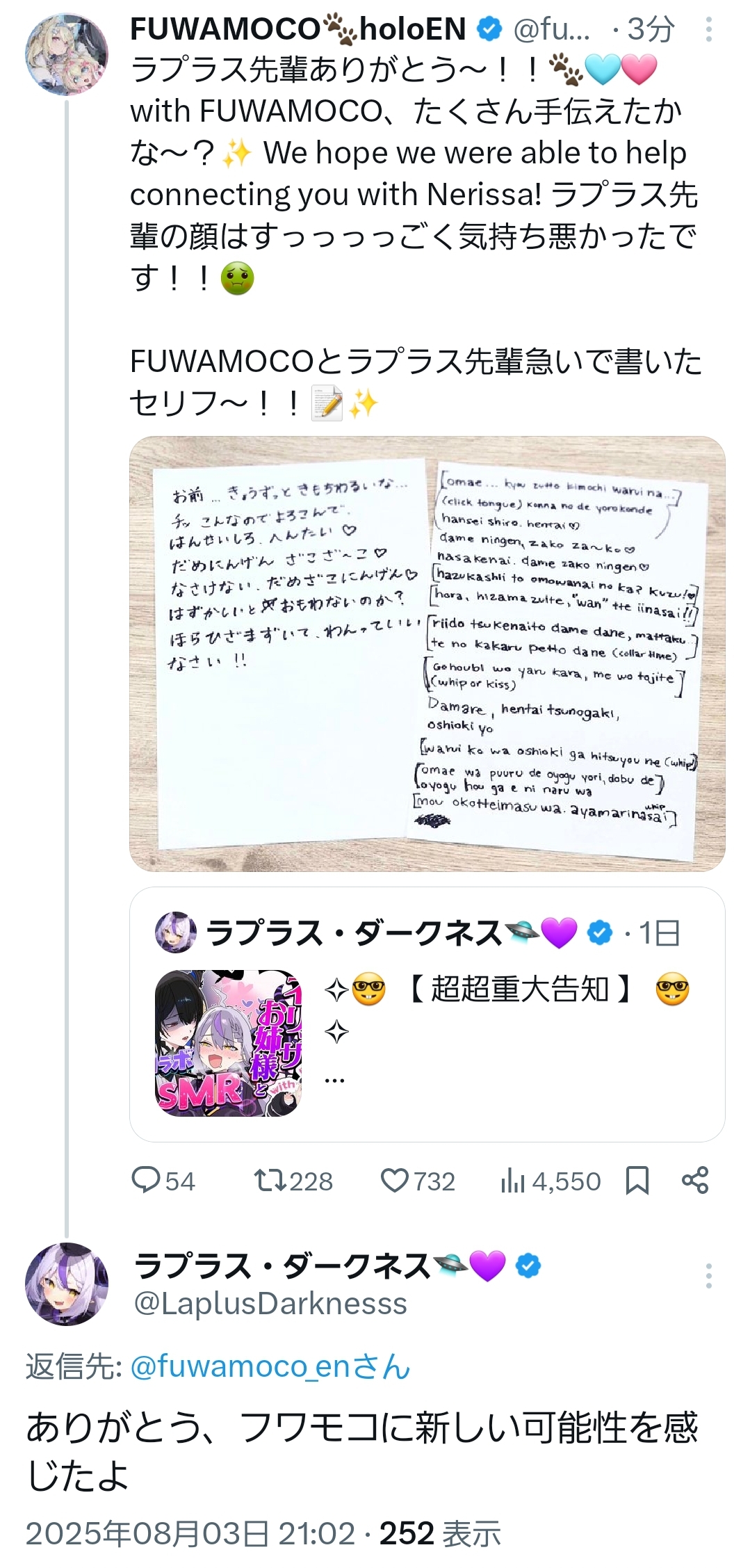Open FUWAMOCO's round profile avatar
Image resolution: width=750 pixels, height=1568 pixels.
pos(67,54)
